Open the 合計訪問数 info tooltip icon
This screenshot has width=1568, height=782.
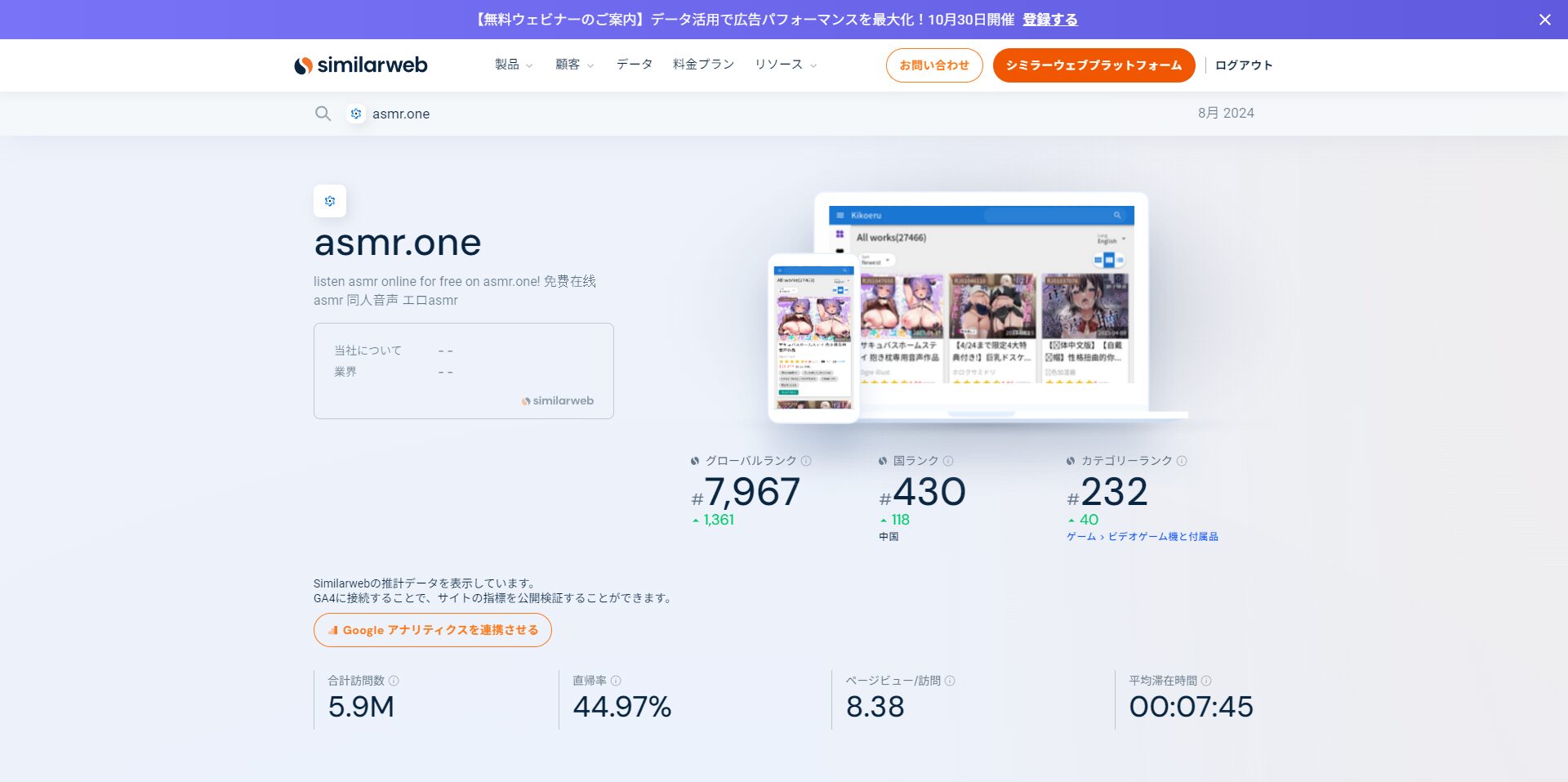[x=394, y=680]
